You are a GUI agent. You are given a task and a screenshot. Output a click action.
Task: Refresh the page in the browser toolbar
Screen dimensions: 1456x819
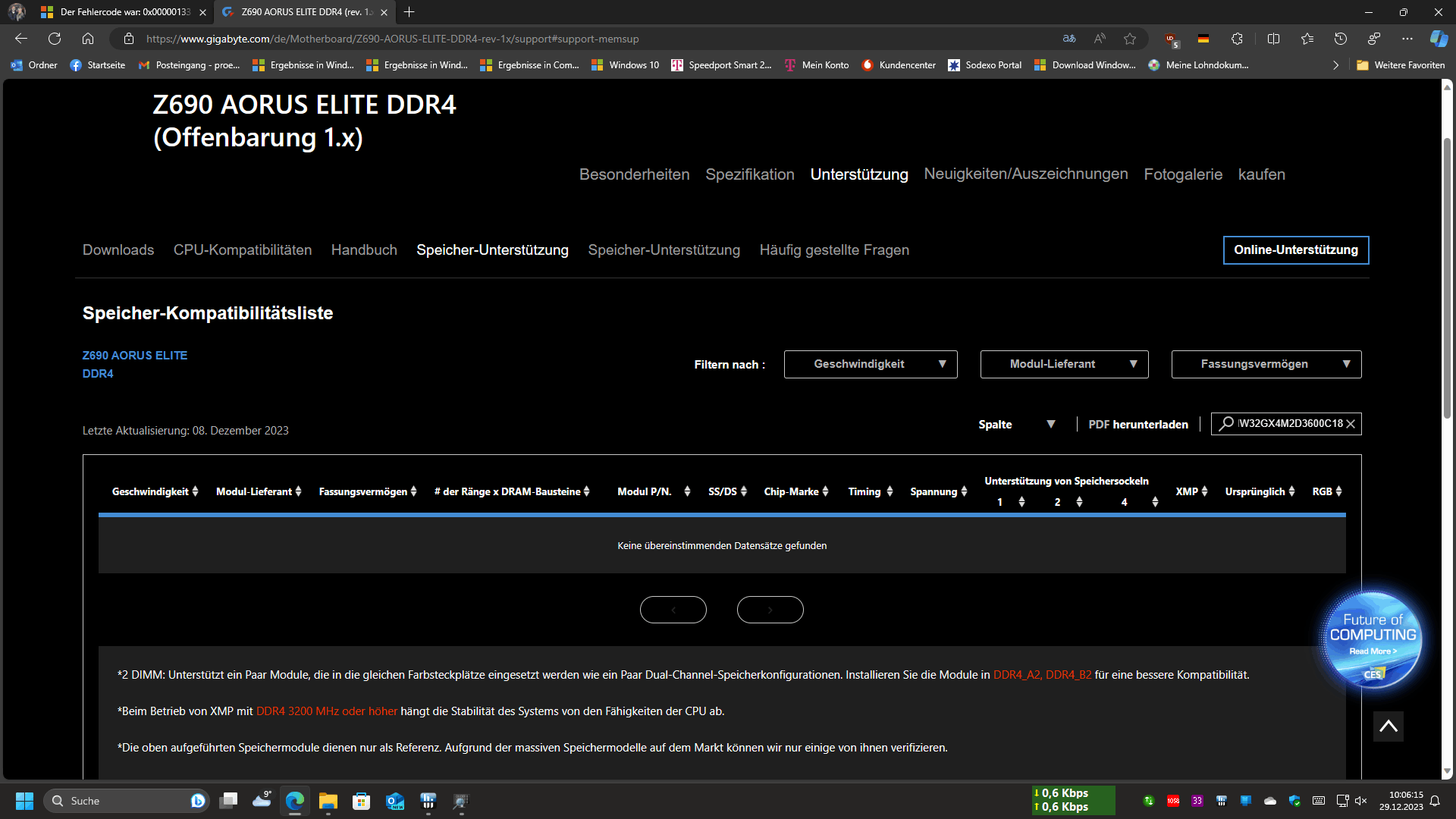pyautogui.click(x=55, y=39)
